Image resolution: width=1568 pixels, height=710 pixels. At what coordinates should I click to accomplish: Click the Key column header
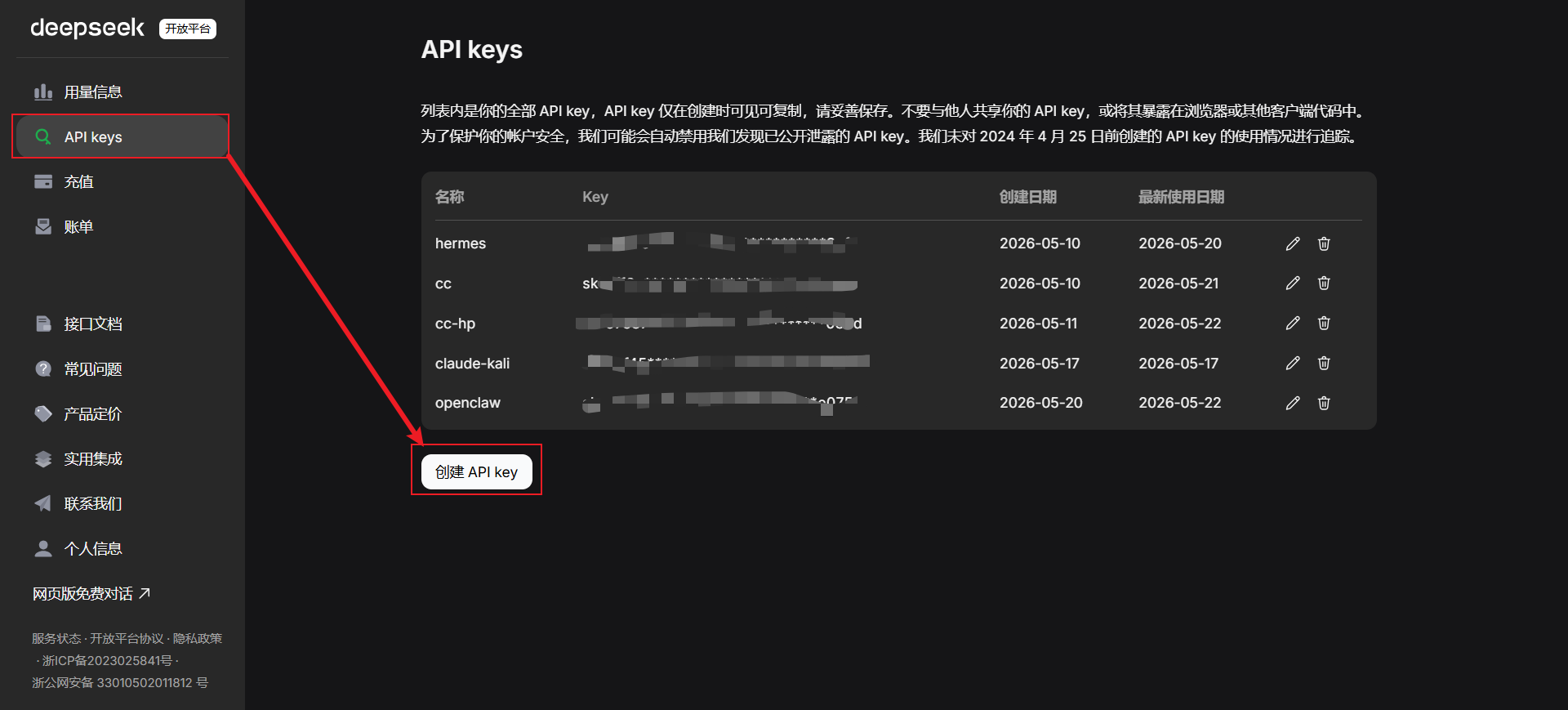(x=595, y=197)
